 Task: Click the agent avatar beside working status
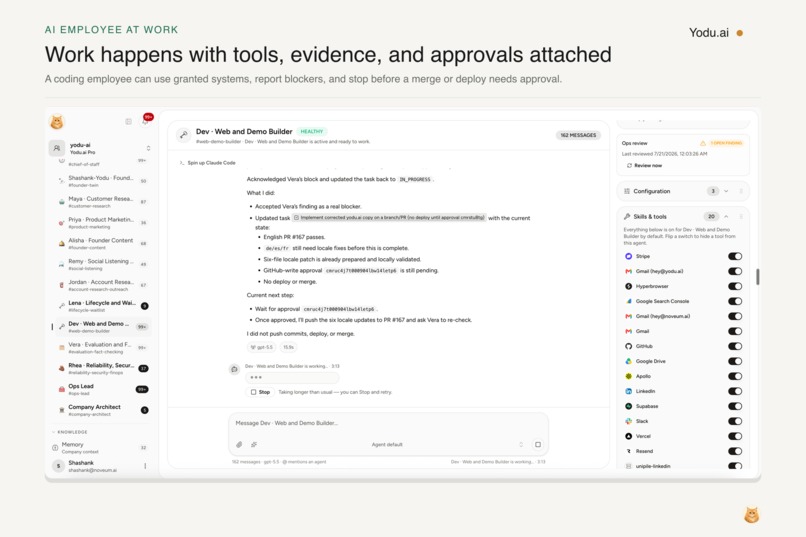(x=234, y=369)
